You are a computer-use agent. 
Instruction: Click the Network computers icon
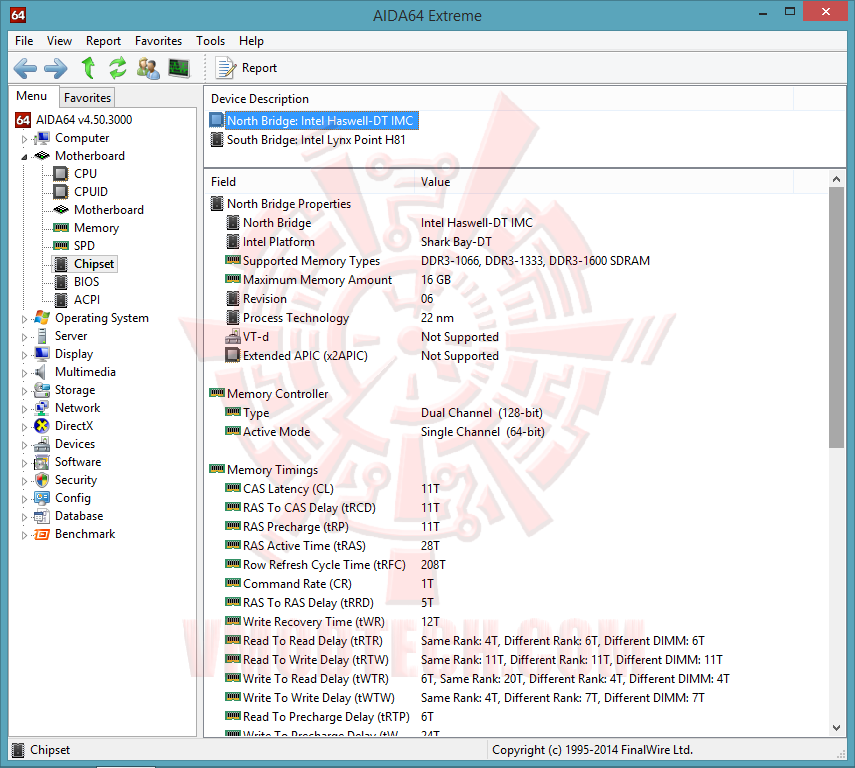pos(41,407)
